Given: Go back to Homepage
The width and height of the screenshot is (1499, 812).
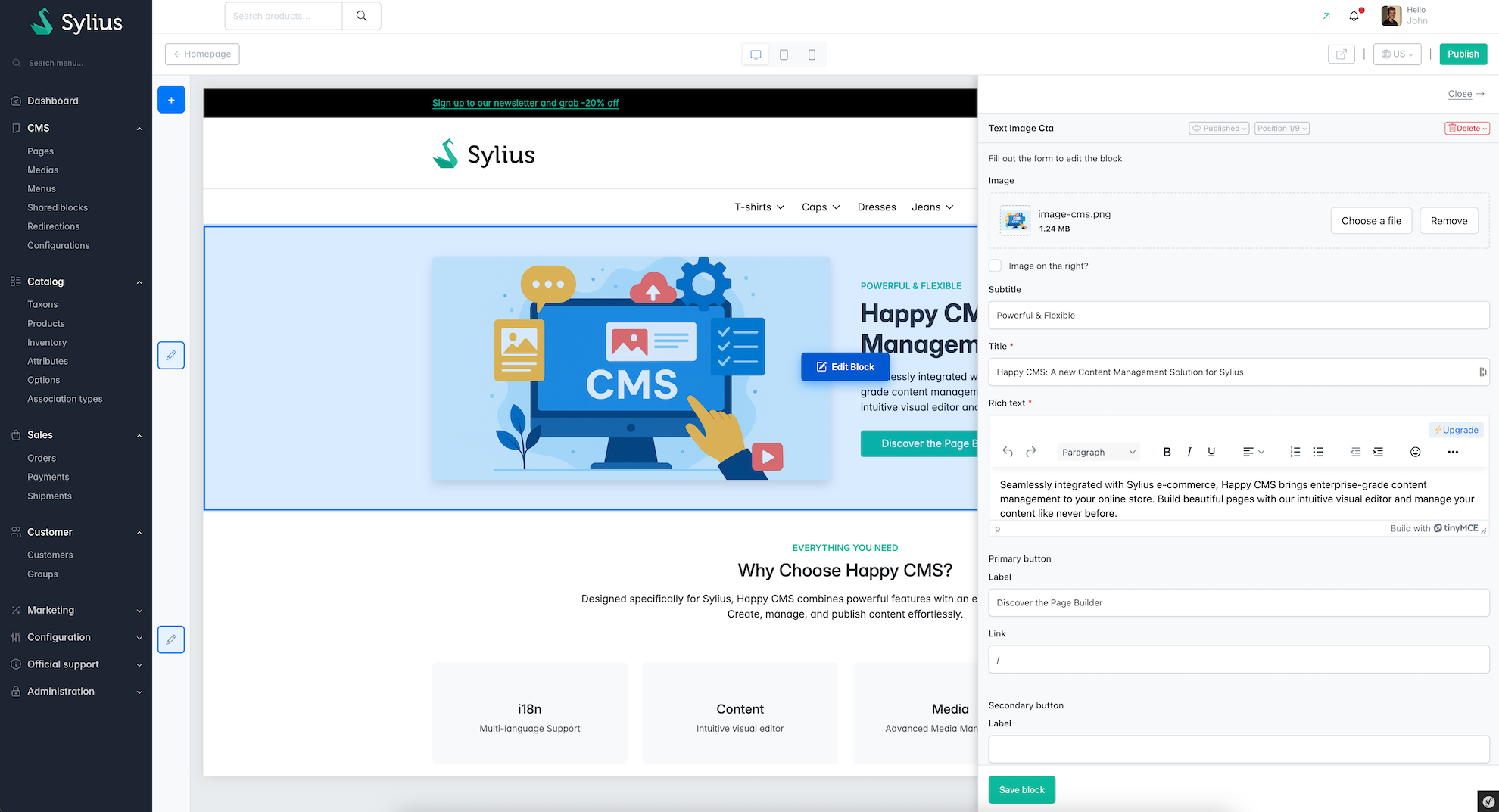Looking at the screenshot, I should point(202,54).
